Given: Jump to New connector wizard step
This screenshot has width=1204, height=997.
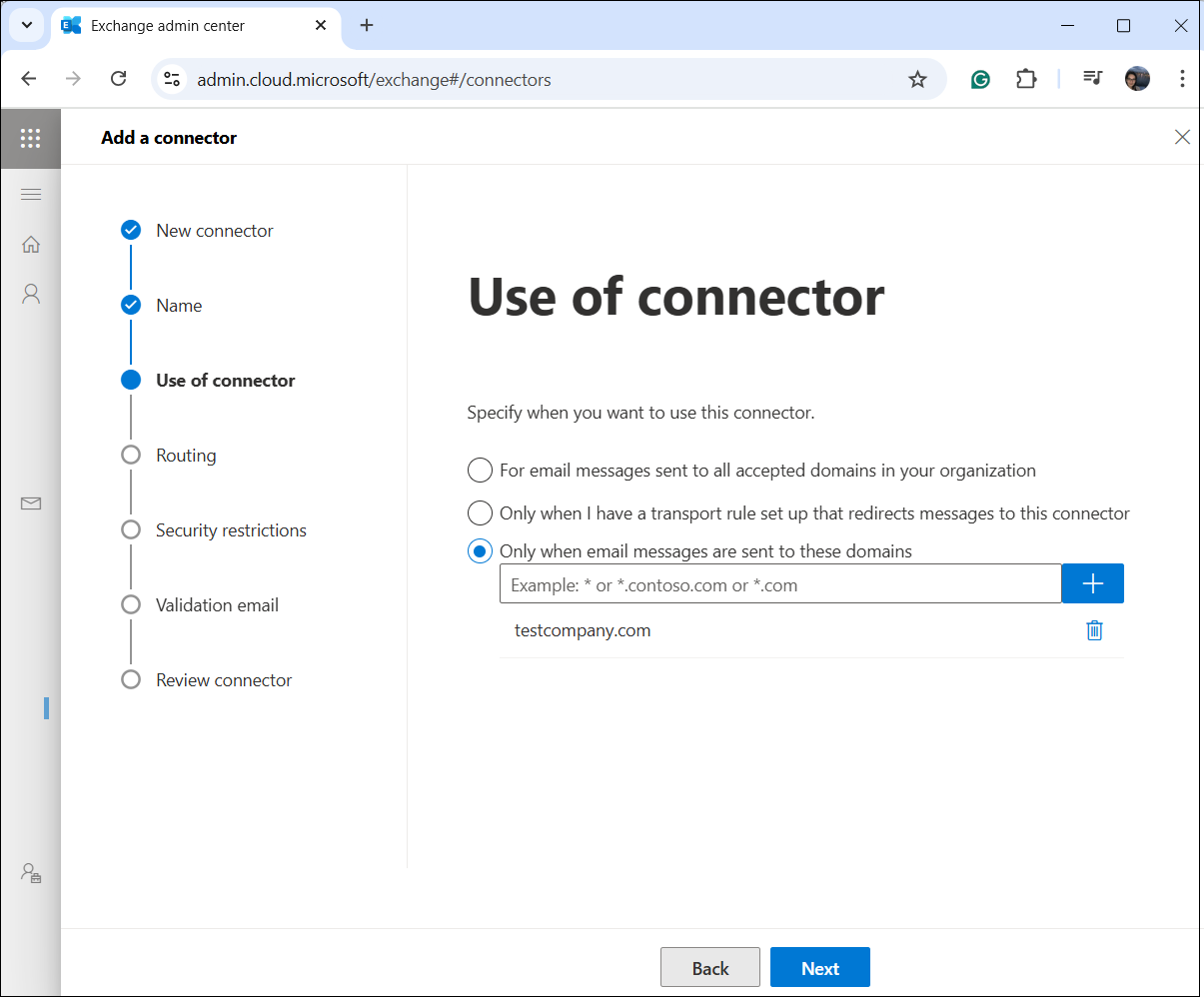Looking at the screenshot, I should click(x=214, y=231).
